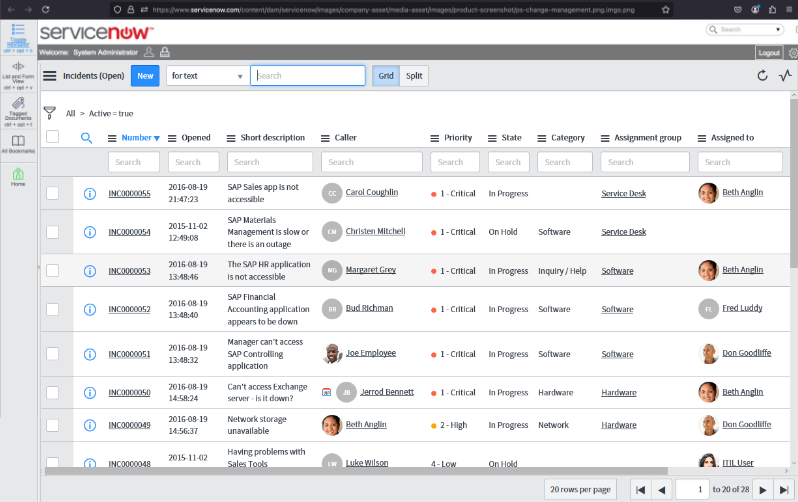Screen dimensions: 798x502
Task: Check the row for INC0000052
Action: pos(52,309)
